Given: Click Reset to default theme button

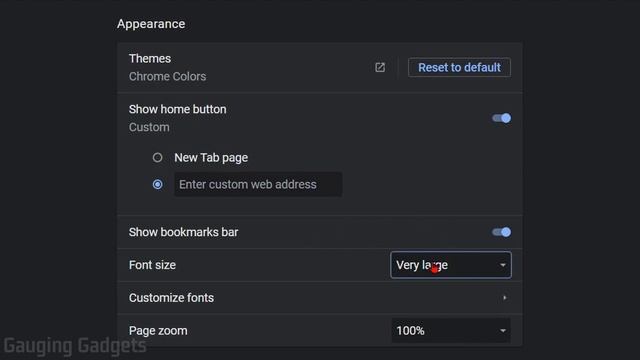Looking at the screenshot, I should [459, 67].
